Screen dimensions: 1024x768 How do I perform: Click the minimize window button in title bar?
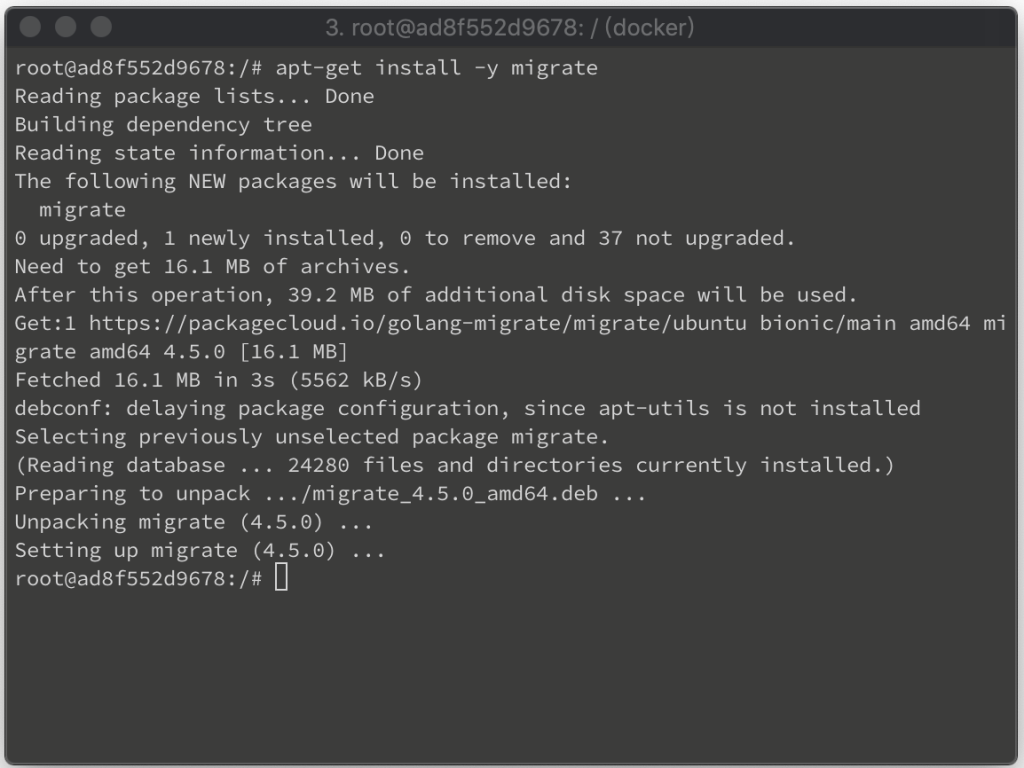point(65,27)
